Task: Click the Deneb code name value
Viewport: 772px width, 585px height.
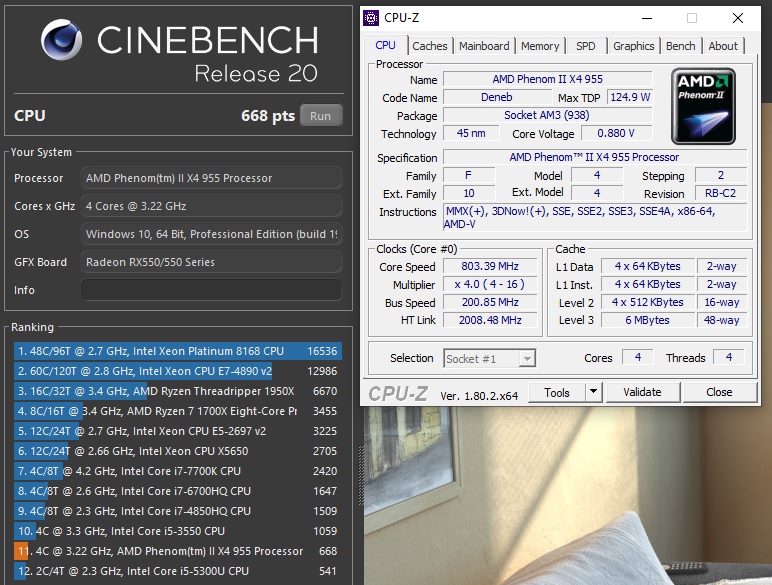Action: tap(496, 97)
